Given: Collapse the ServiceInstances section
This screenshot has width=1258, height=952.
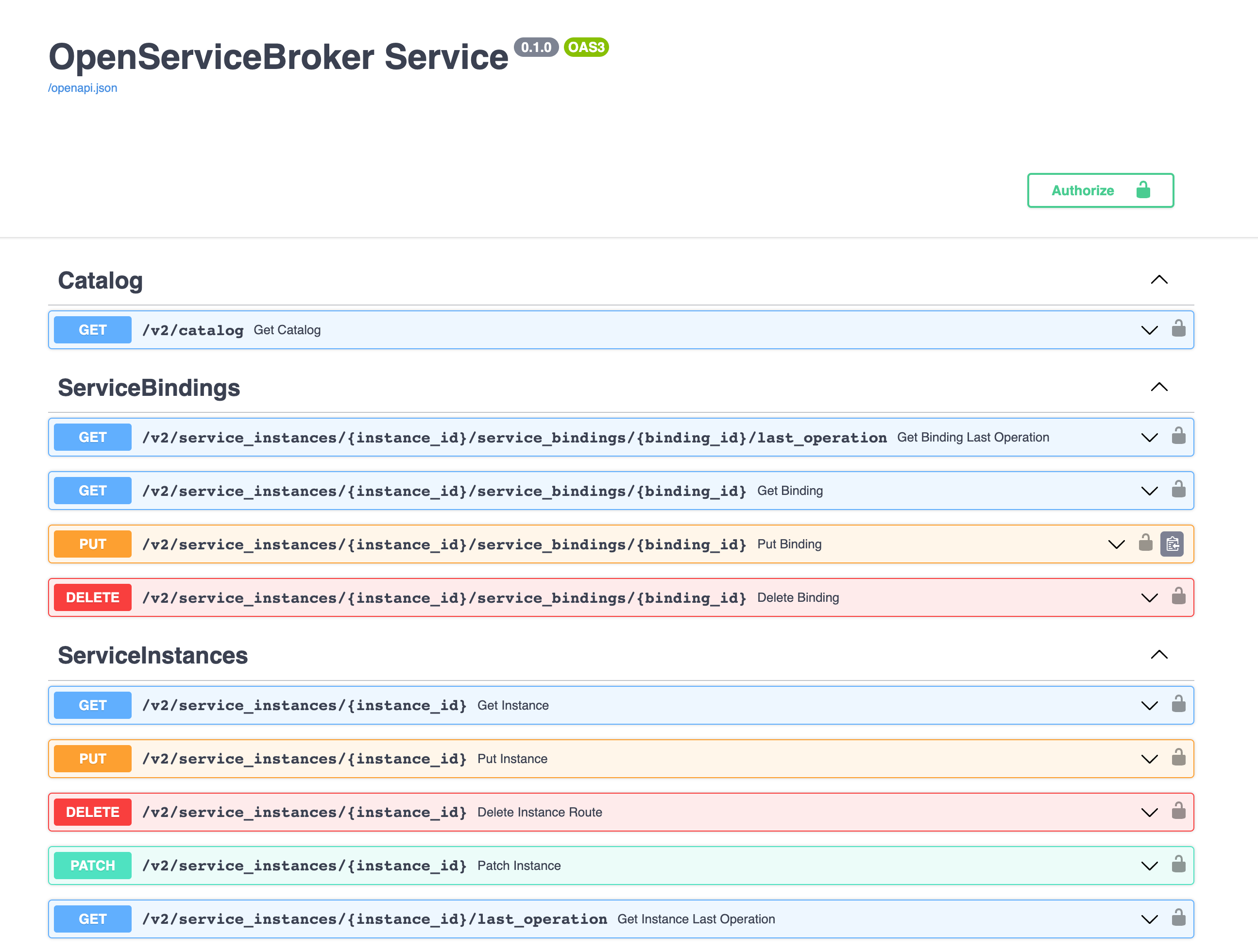Looking at the screenshot, I should coord(1159,655).
